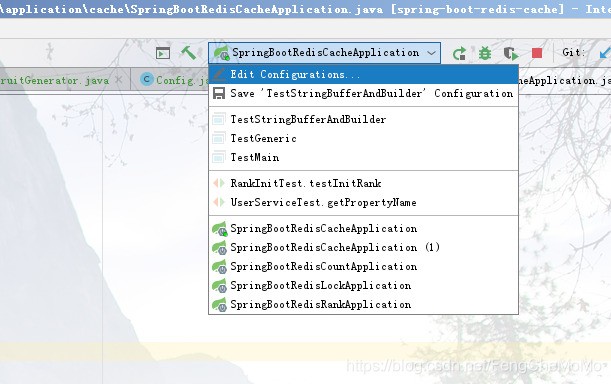Select TestMain run configuration
The height and width of the screenshot is (384, 611).
[x=363, y=157]
